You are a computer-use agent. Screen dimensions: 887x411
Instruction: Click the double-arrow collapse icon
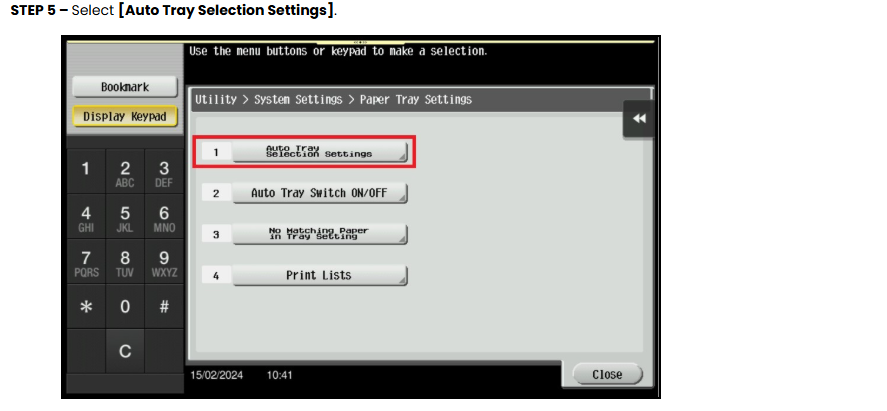[x=639, y=119]
